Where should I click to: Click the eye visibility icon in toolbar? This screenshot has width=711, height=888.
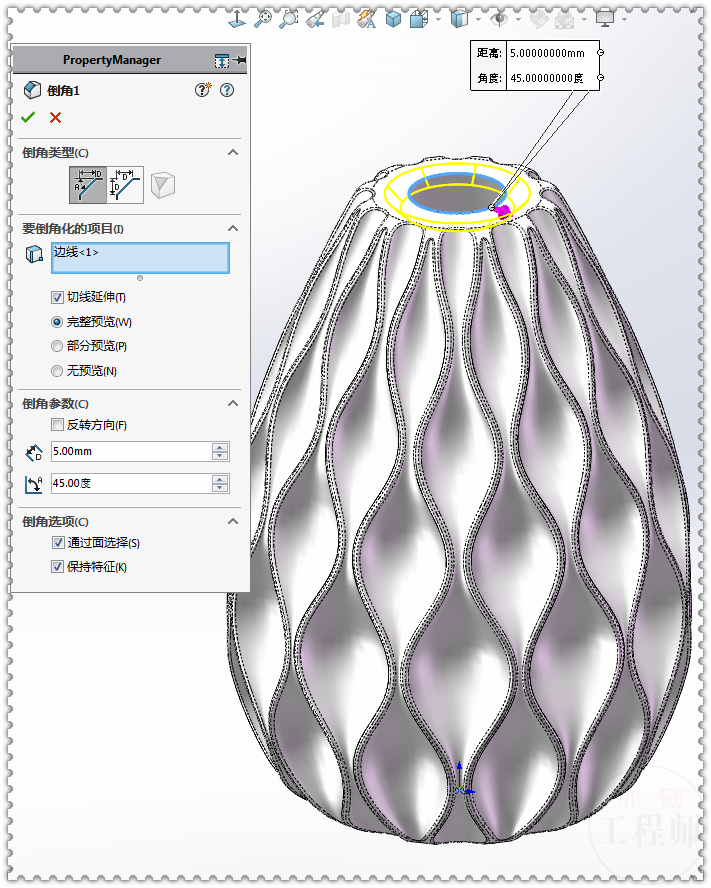point(499,20)
